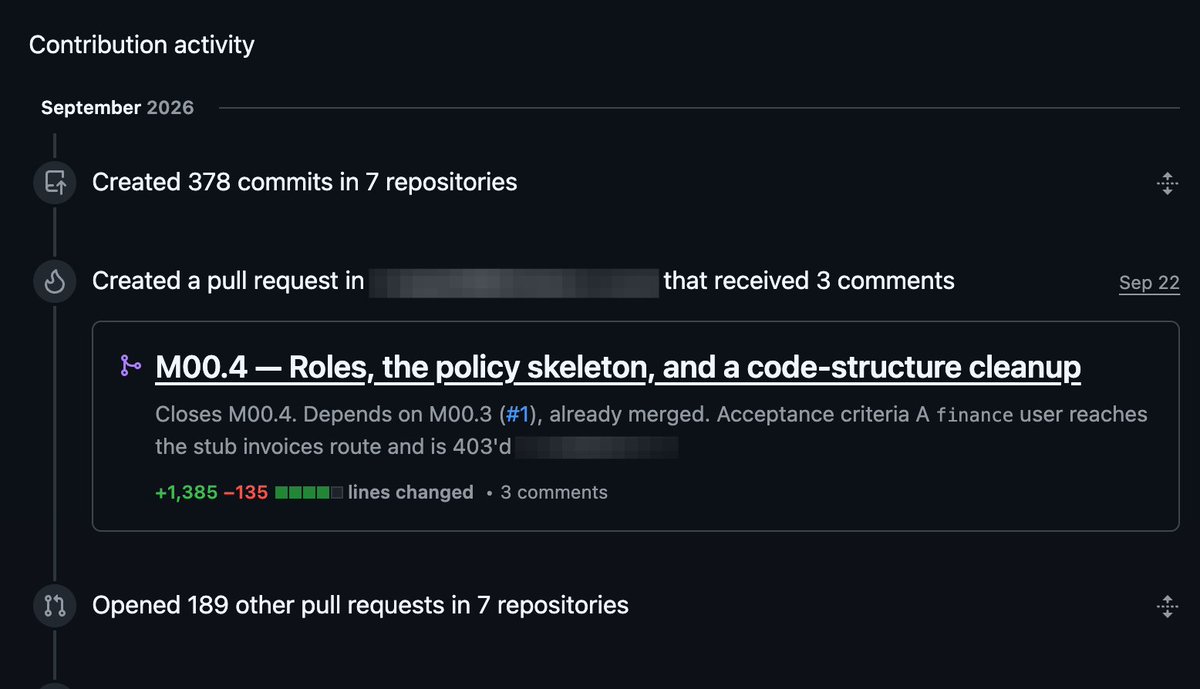Click the 3 comments label in card

[x=554, y=492]
